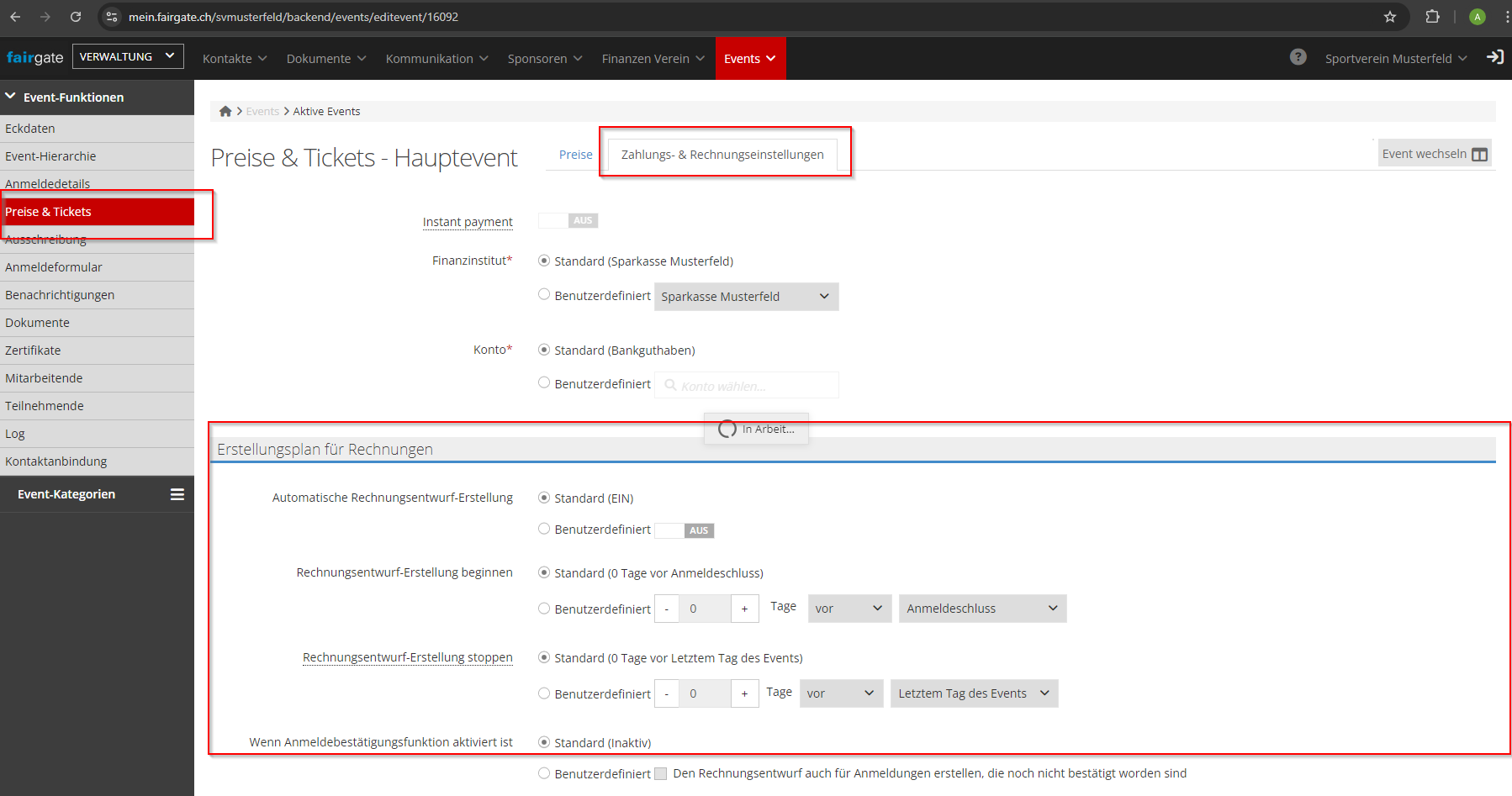Click the home icon in breadcrumb

click(x=225, y=111)
